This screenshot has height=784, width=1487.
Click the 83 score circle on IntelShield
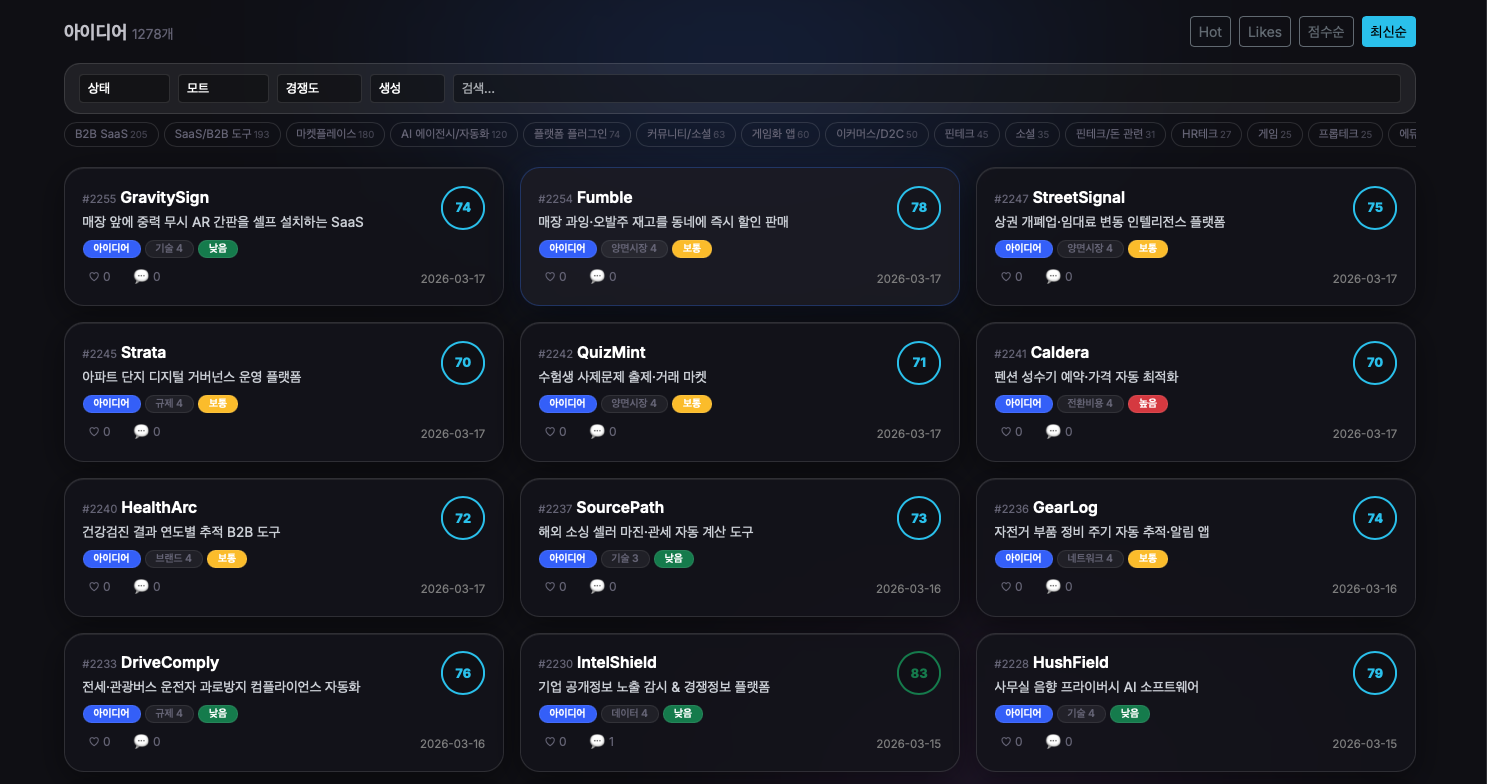pos(919,673)
